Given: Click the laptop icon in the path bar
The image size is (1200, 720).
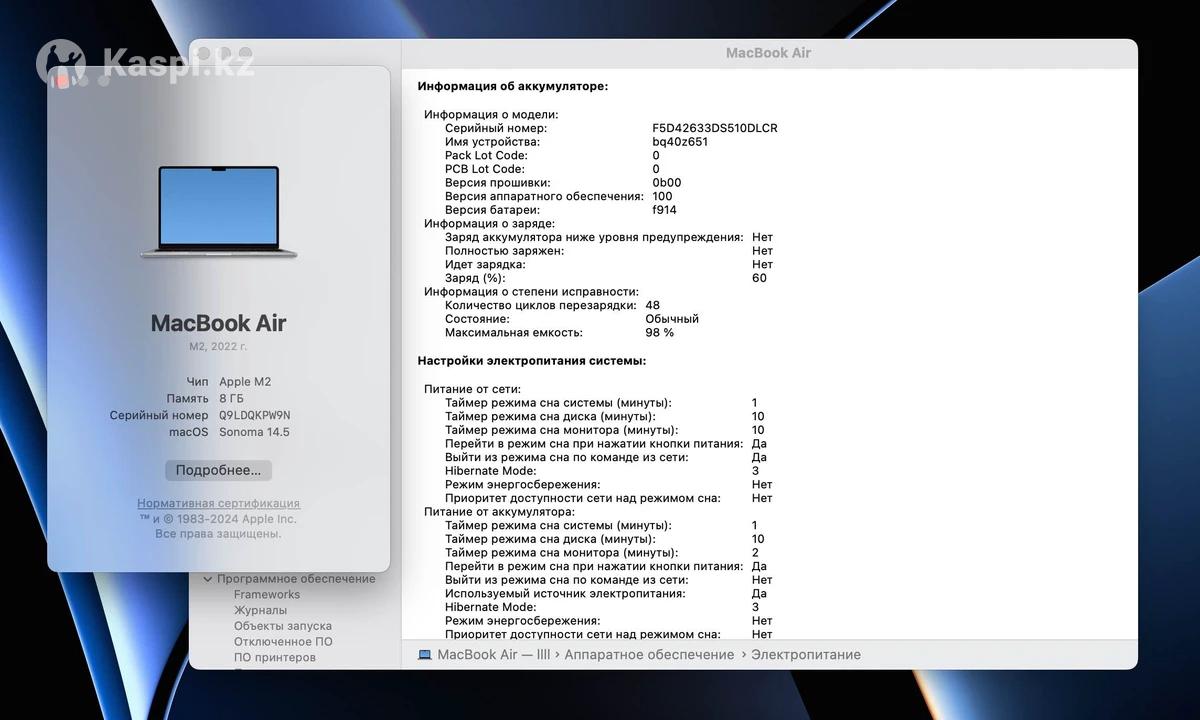Looking at the screenshot, I should click(425, 655).
